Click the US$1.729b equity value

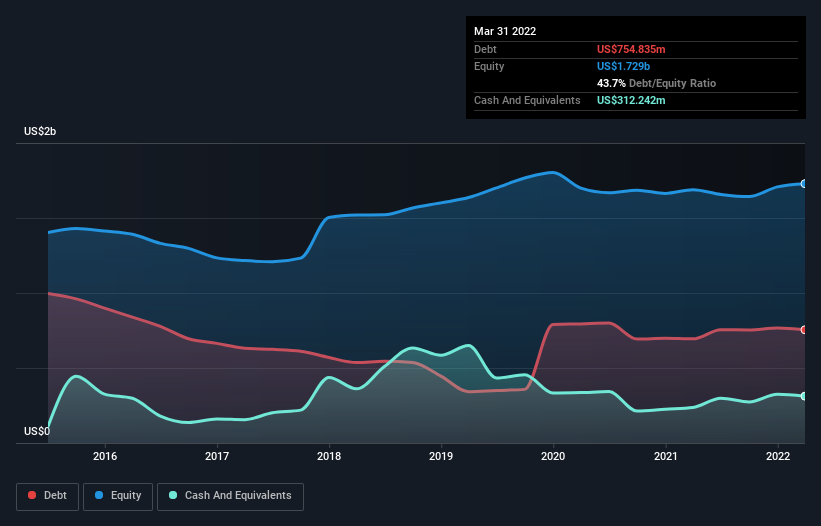click(624, 66)
